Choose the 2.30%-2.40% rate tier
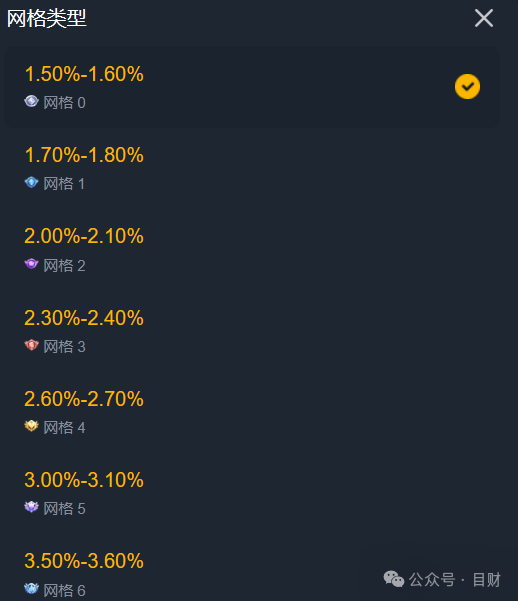This screenshot has height=601, width=518. (252, 331)
